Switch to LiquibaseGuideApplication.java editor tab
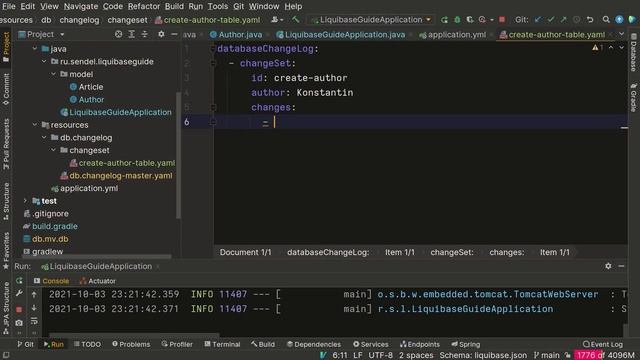Image resolution: width=640 pixels, height=360 pixels. [341, 35]
